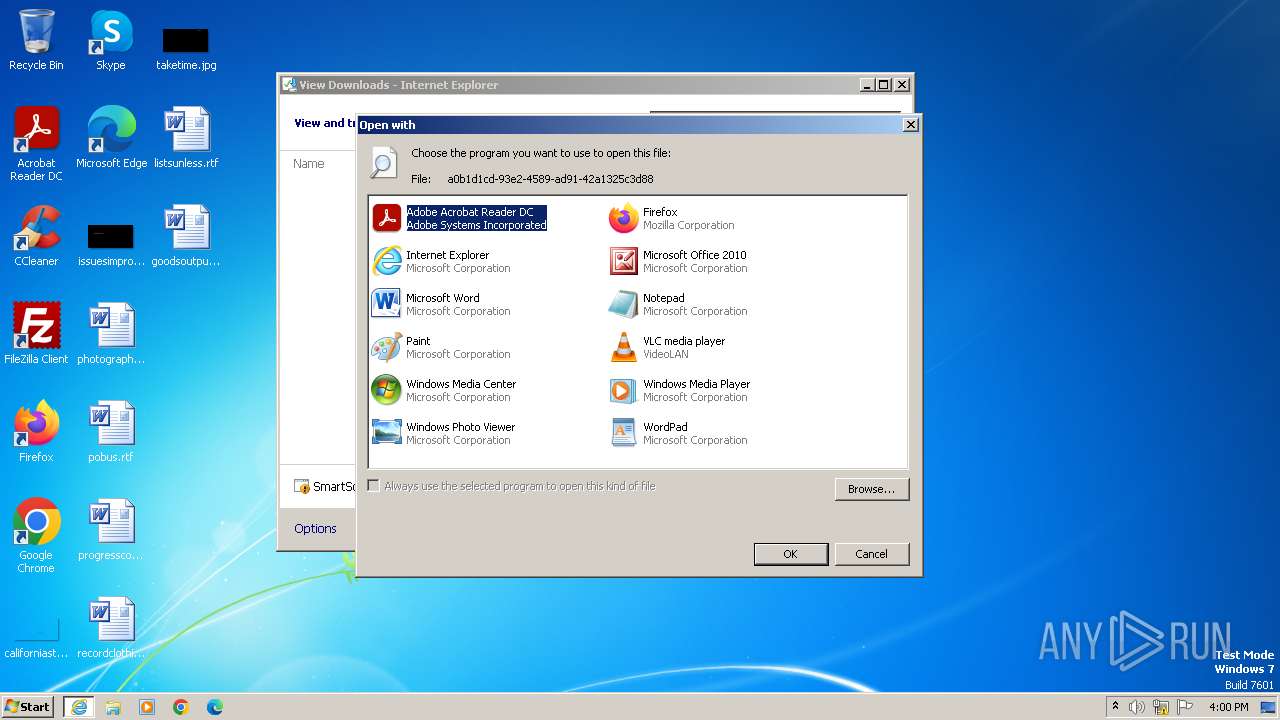This screenshot has height=720, width=1280.
Task: Open Action Center flag icon
Action: coord(1185,707)
